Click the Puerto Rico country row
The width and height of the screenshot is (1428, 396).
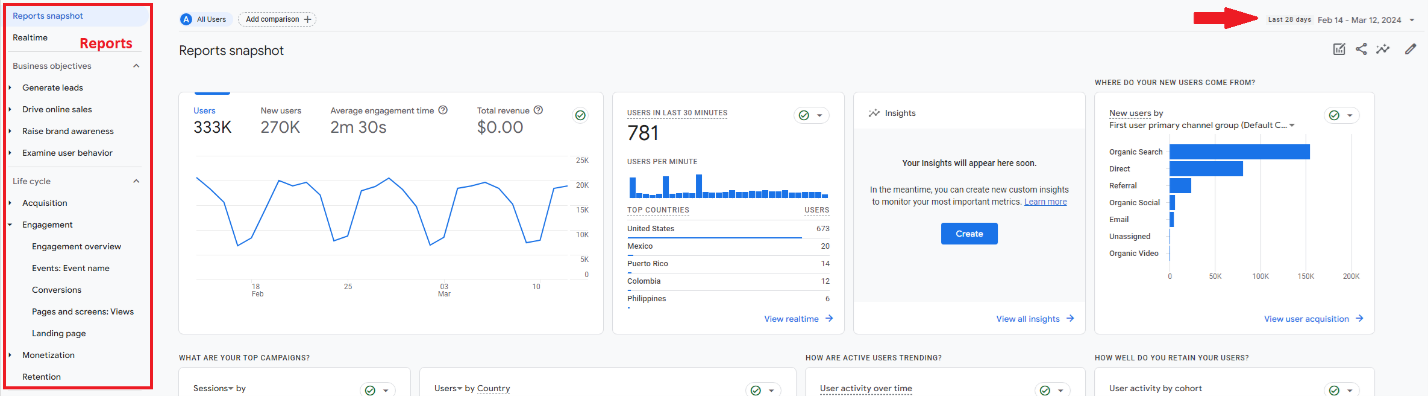tap(728, 265)
